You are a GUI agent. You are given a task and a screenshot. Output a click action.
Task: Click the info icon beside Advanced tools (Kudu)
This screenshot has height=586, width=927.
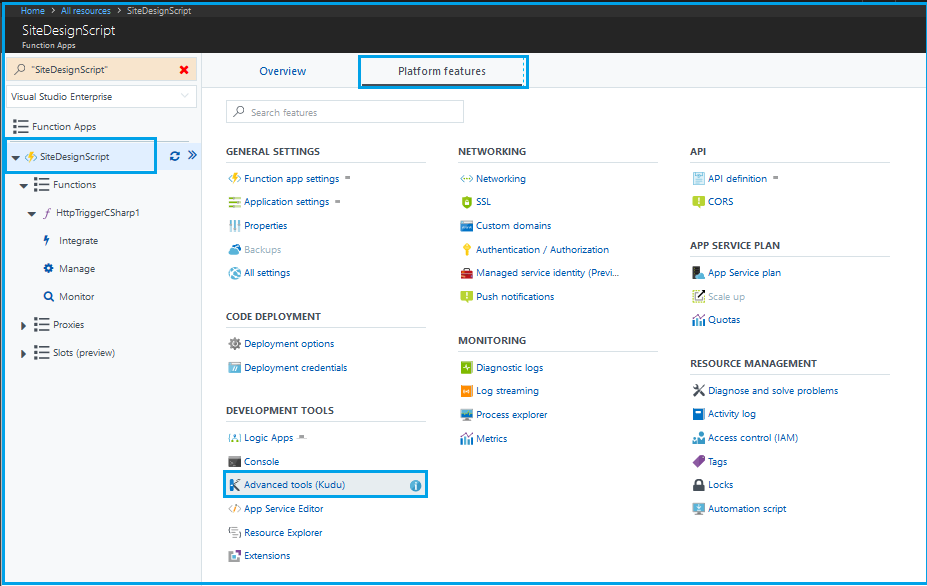(416, 485)
